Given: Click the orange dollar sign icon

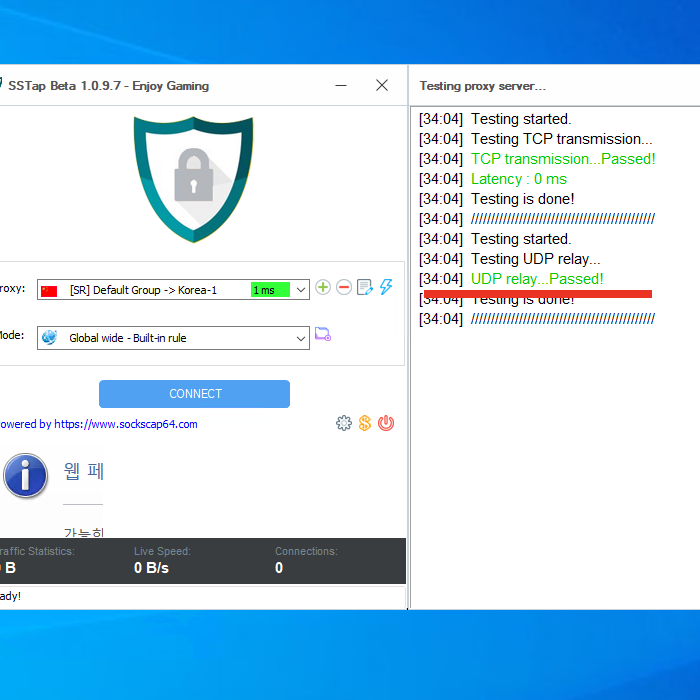Looking at the screenshot, I should click(x=365, y=423).
